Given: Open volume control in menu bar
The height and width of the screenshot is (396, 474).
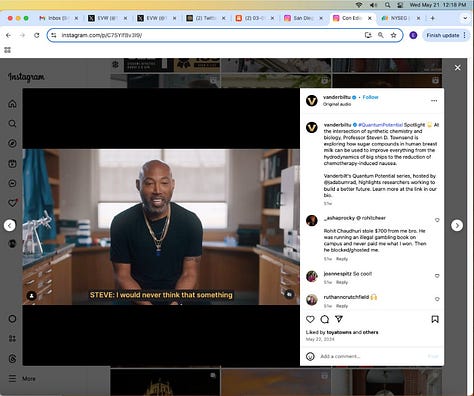Looking at the screenshot, I should pyautogui.click(x=373, y=5).
